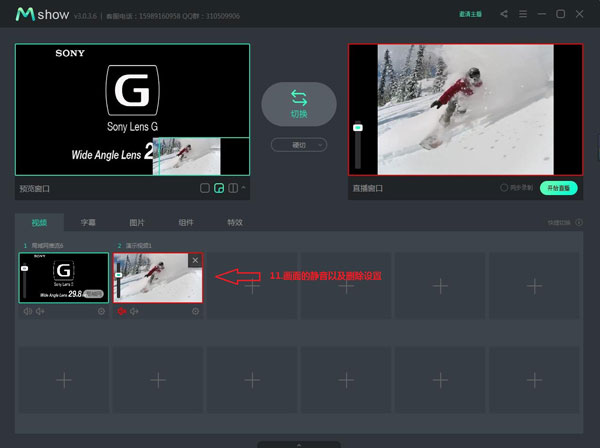Screen dimensions: 600x448
Task: Click the share icon in the title bar
Action: point(504,14)
